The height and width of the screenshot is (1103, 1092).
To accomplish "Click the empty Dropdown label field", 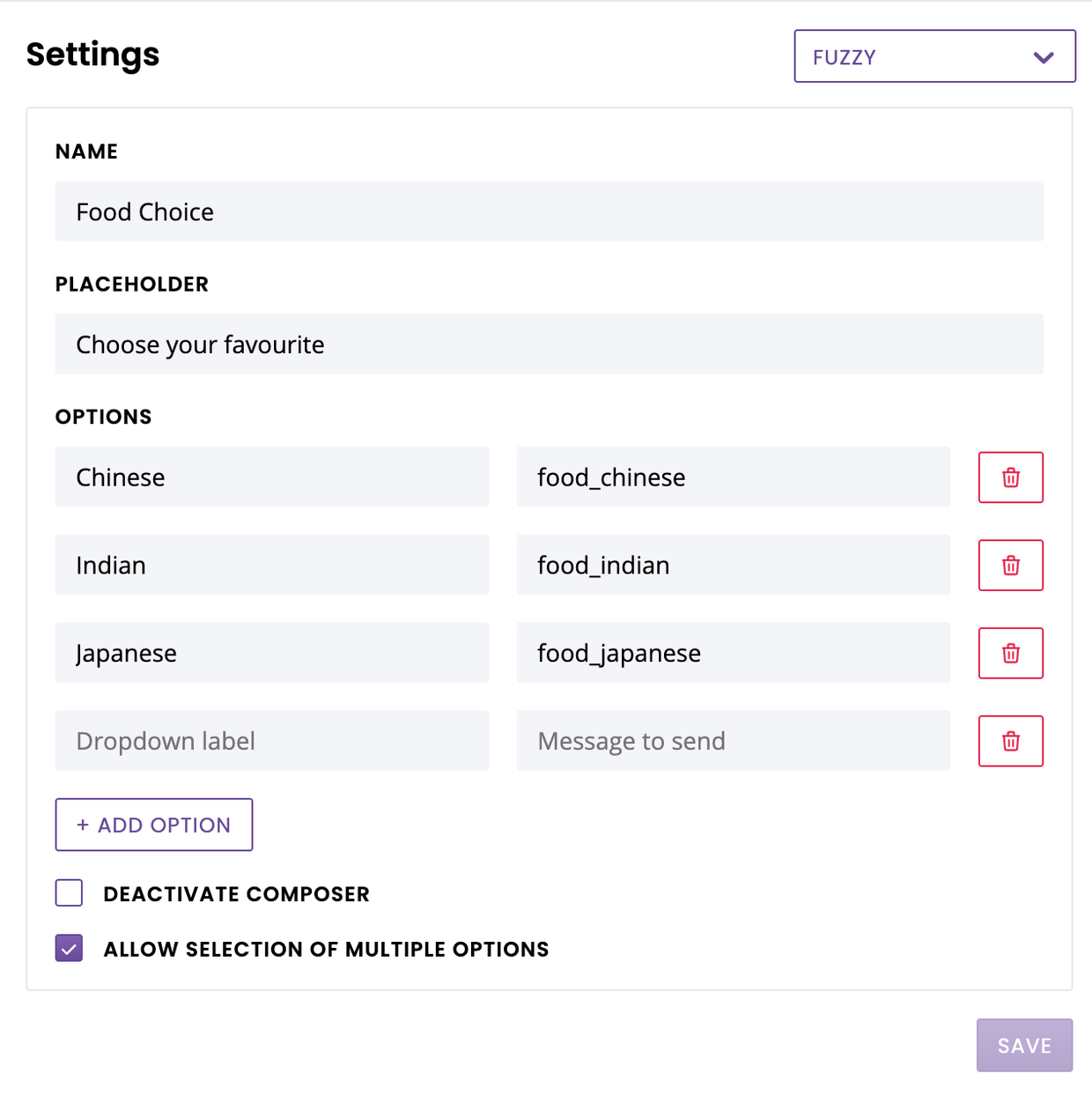I will pos(271,741).
